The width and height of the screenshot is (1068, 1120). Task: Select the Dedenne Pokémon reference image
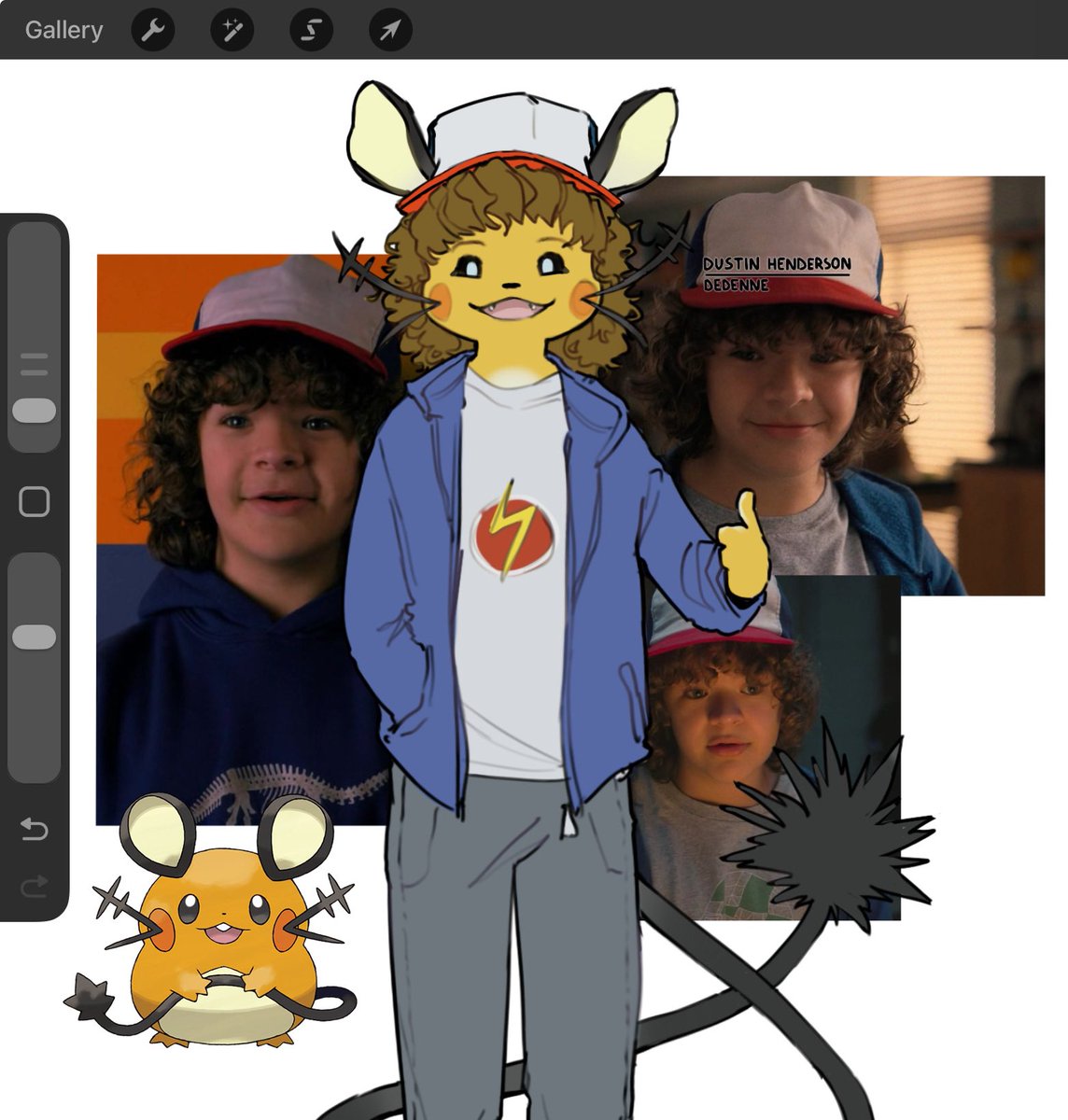(x=211, y=919)
